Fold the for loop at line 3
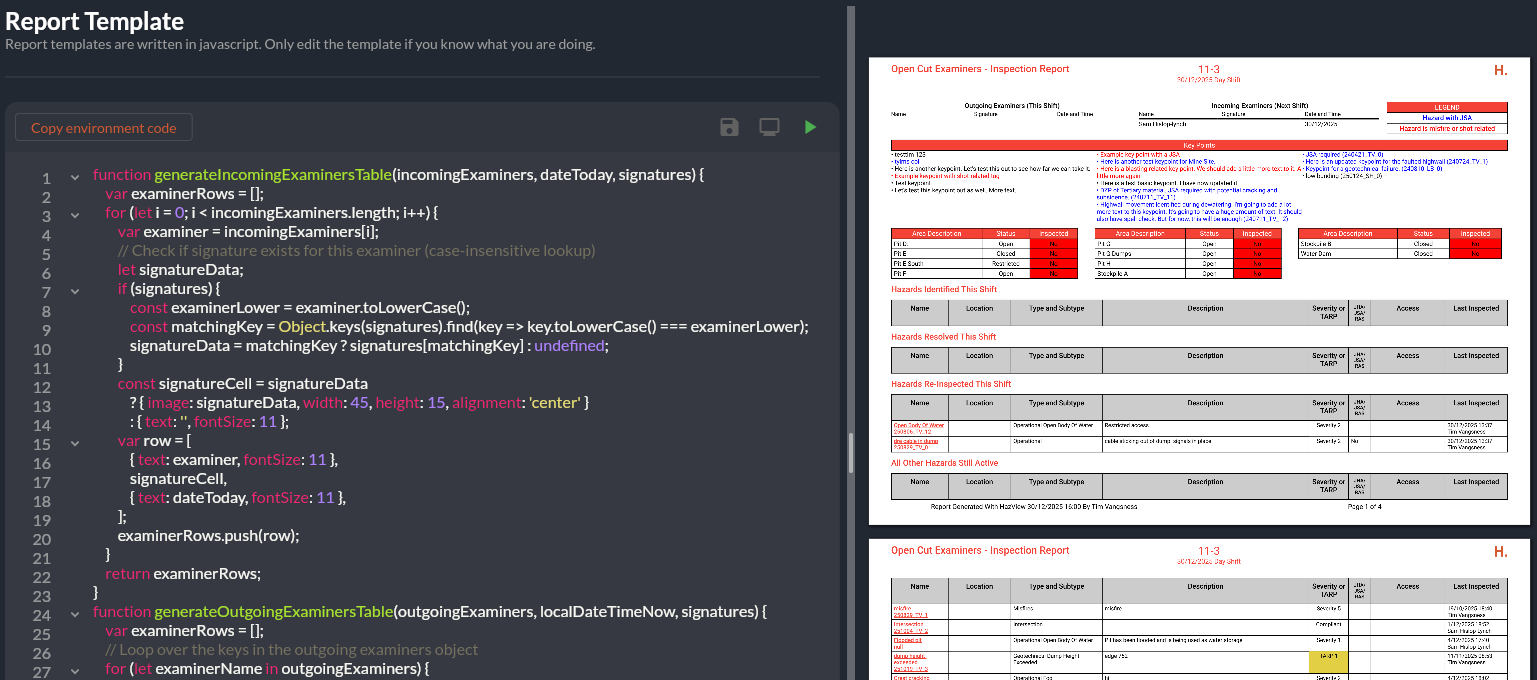1537x680 pixels. pos(74,216)
